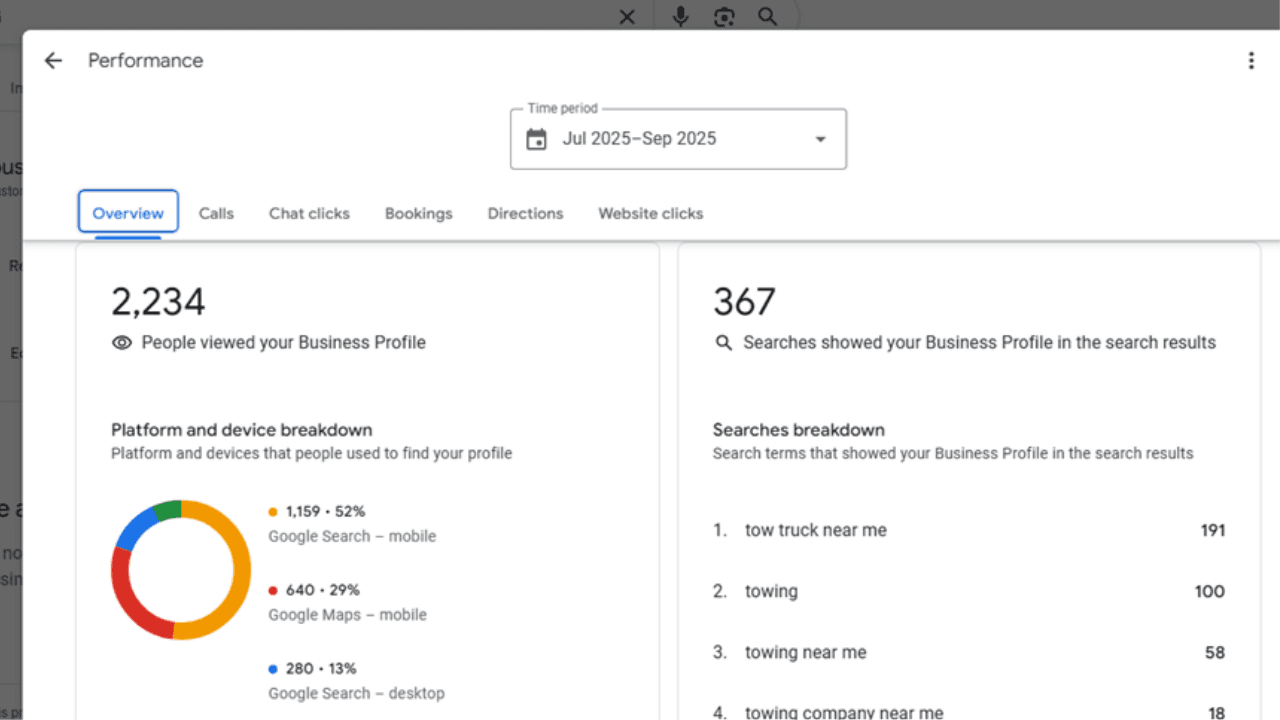This screenshot has height=720, width=1280.
Task: Open the three-dot more options menu
Action: pos(1250,61)
